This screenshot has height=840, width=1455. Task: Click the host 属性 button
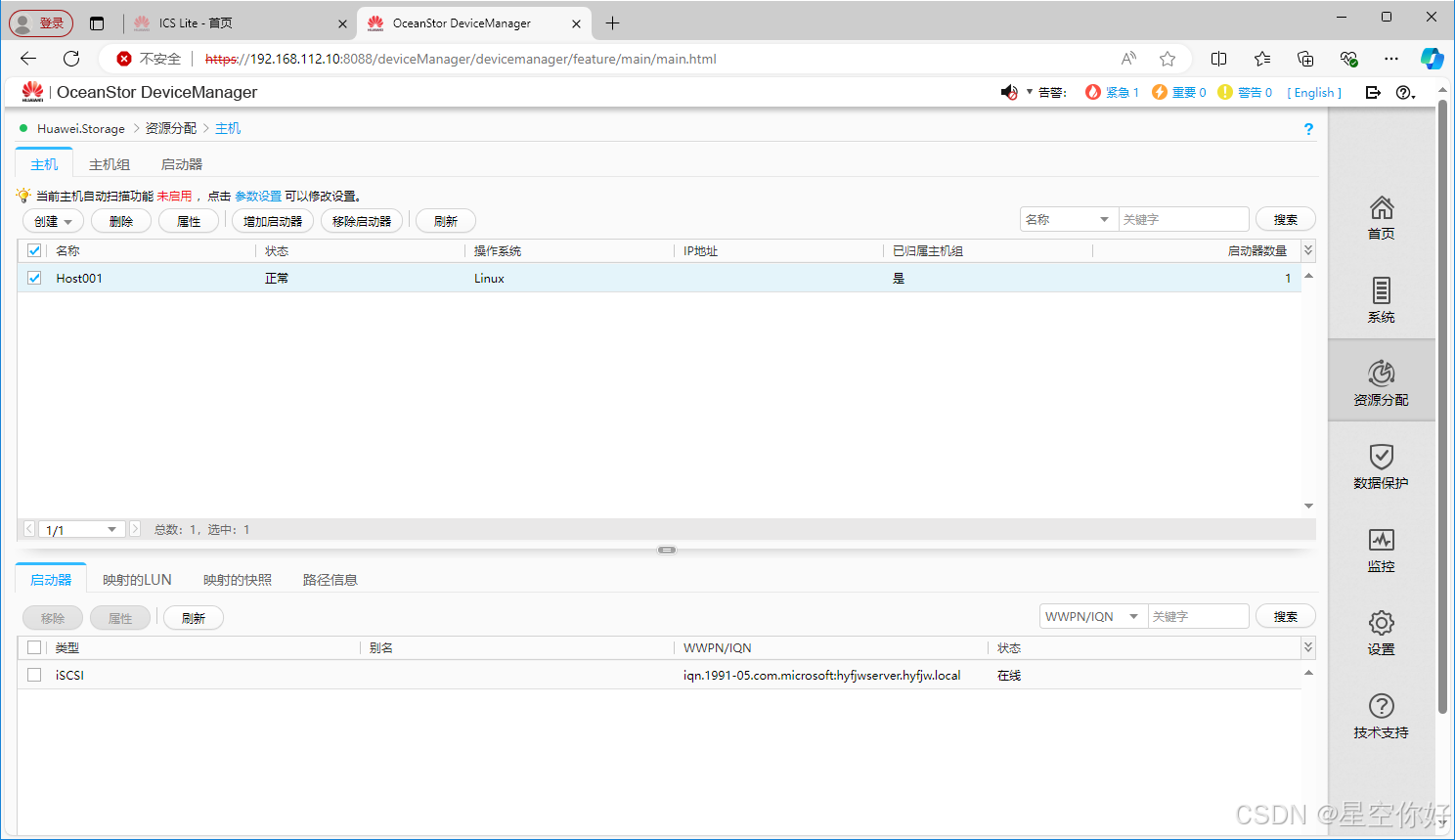189,221
